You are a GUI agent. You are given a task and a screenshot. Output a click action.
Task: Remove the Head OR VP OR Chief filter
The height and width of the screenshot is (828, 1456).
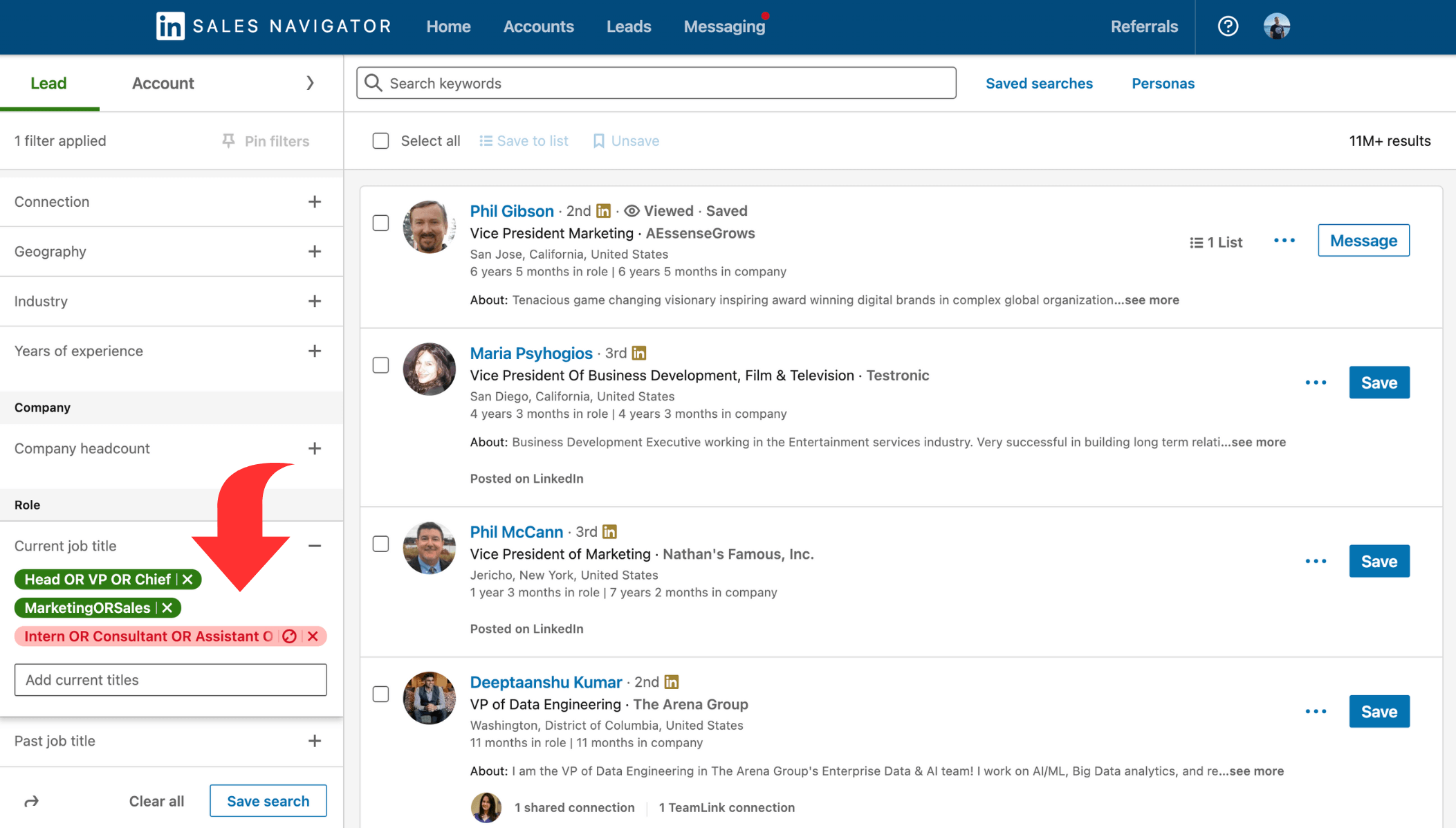click(187, 580)
